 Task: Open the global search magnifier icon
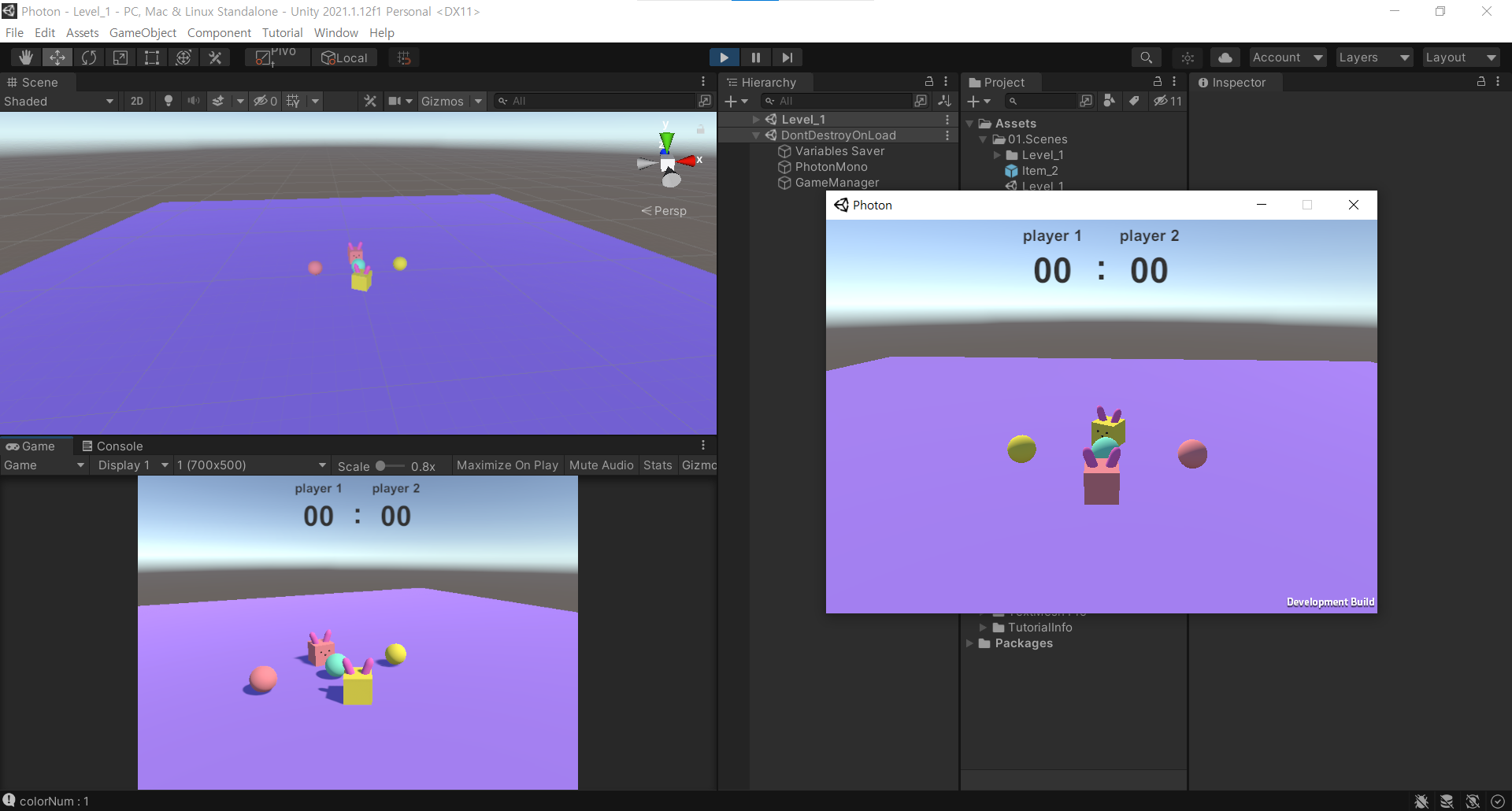tap(1147, 57)
